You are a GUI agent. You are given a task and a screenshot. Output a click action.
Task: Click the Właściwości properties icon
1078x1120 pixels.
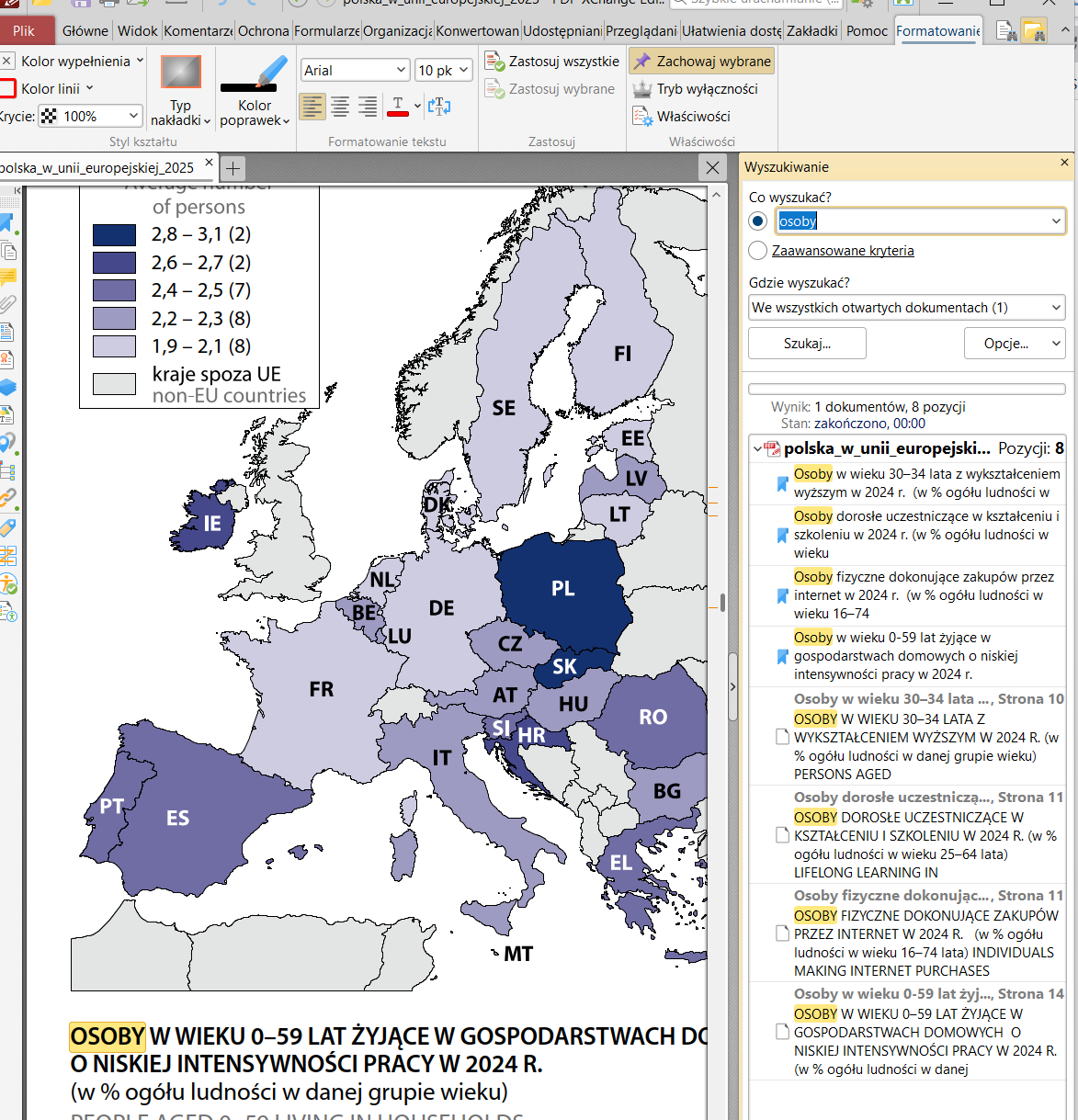641,117
